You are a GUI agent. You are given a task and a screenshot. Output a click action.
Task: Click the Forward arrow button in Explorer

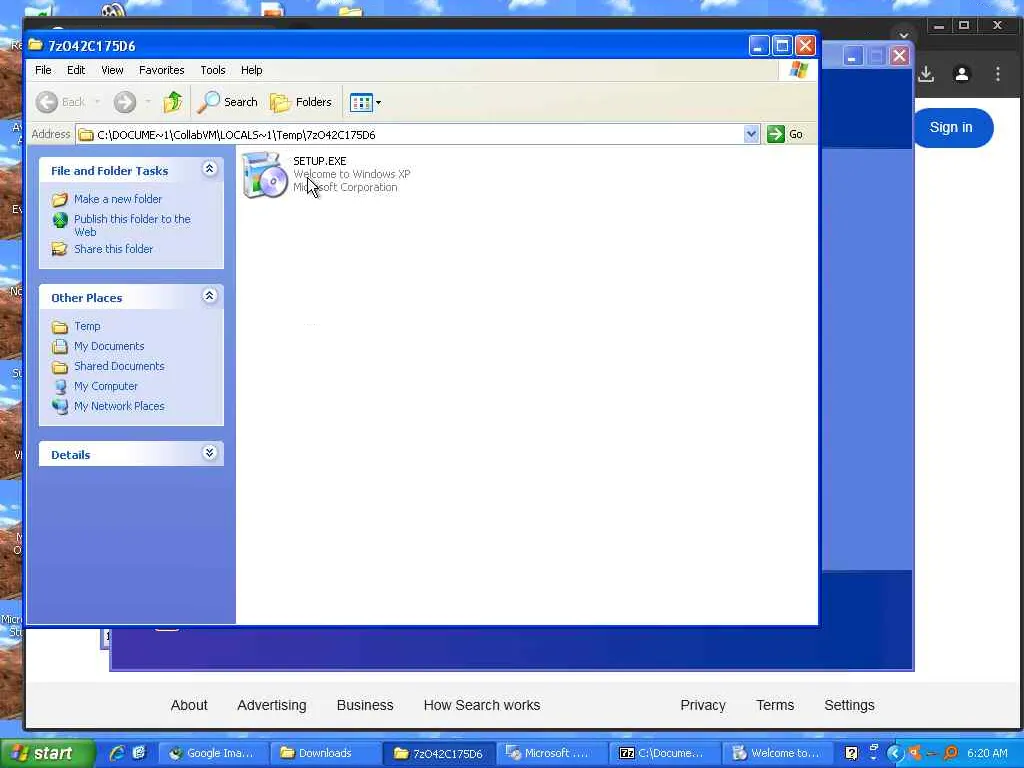click(x=125, y=102)
